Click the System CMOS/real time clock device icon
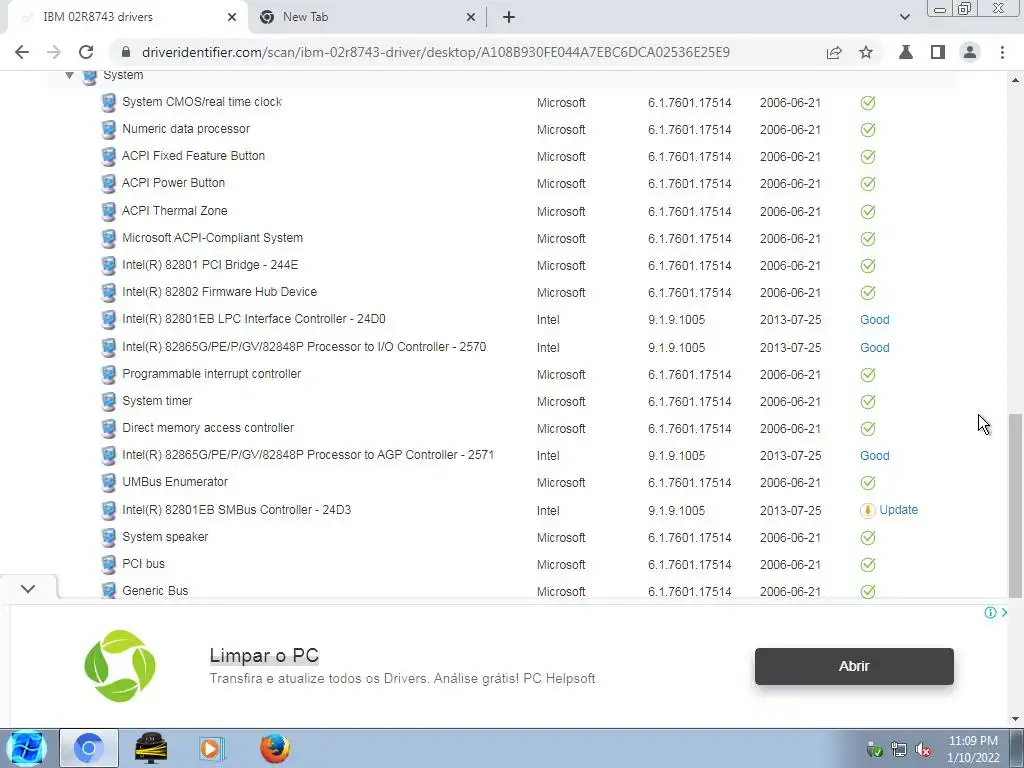Screen dimensions: 1024x768 pos(108,103)
